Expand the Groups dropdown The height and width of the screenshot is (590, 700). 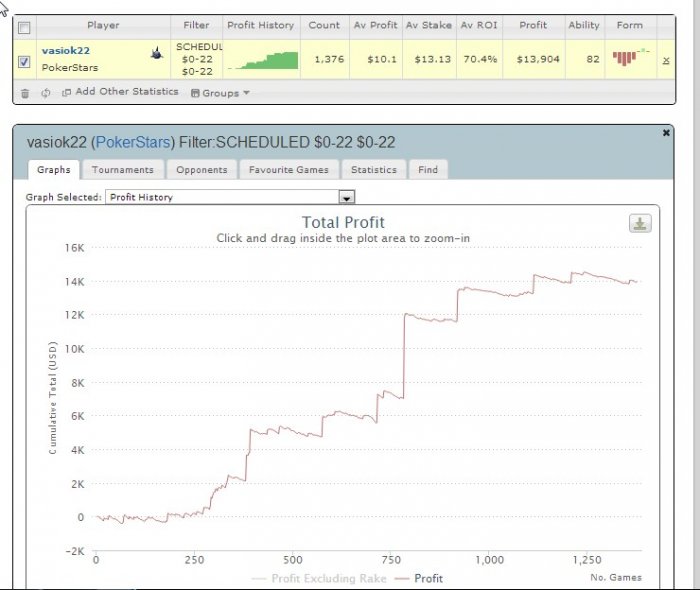[220, 93]
